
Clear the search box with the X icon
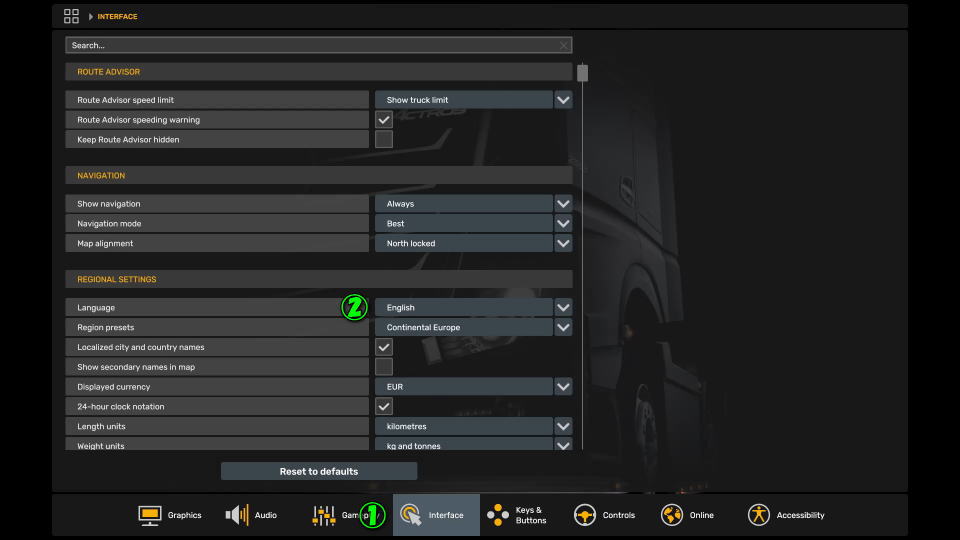pos(564,45)
